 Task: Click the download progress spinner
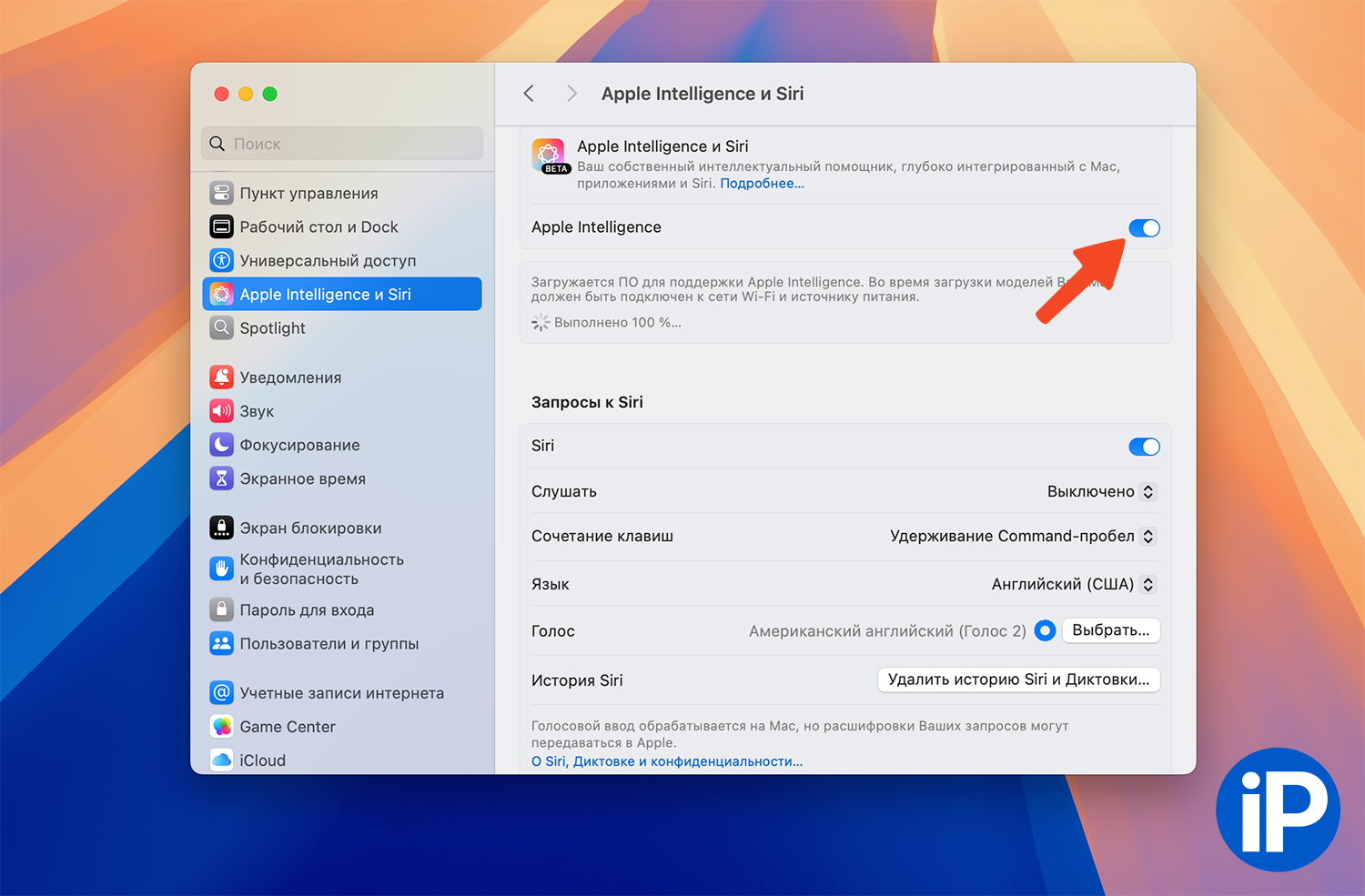[541, 322]
